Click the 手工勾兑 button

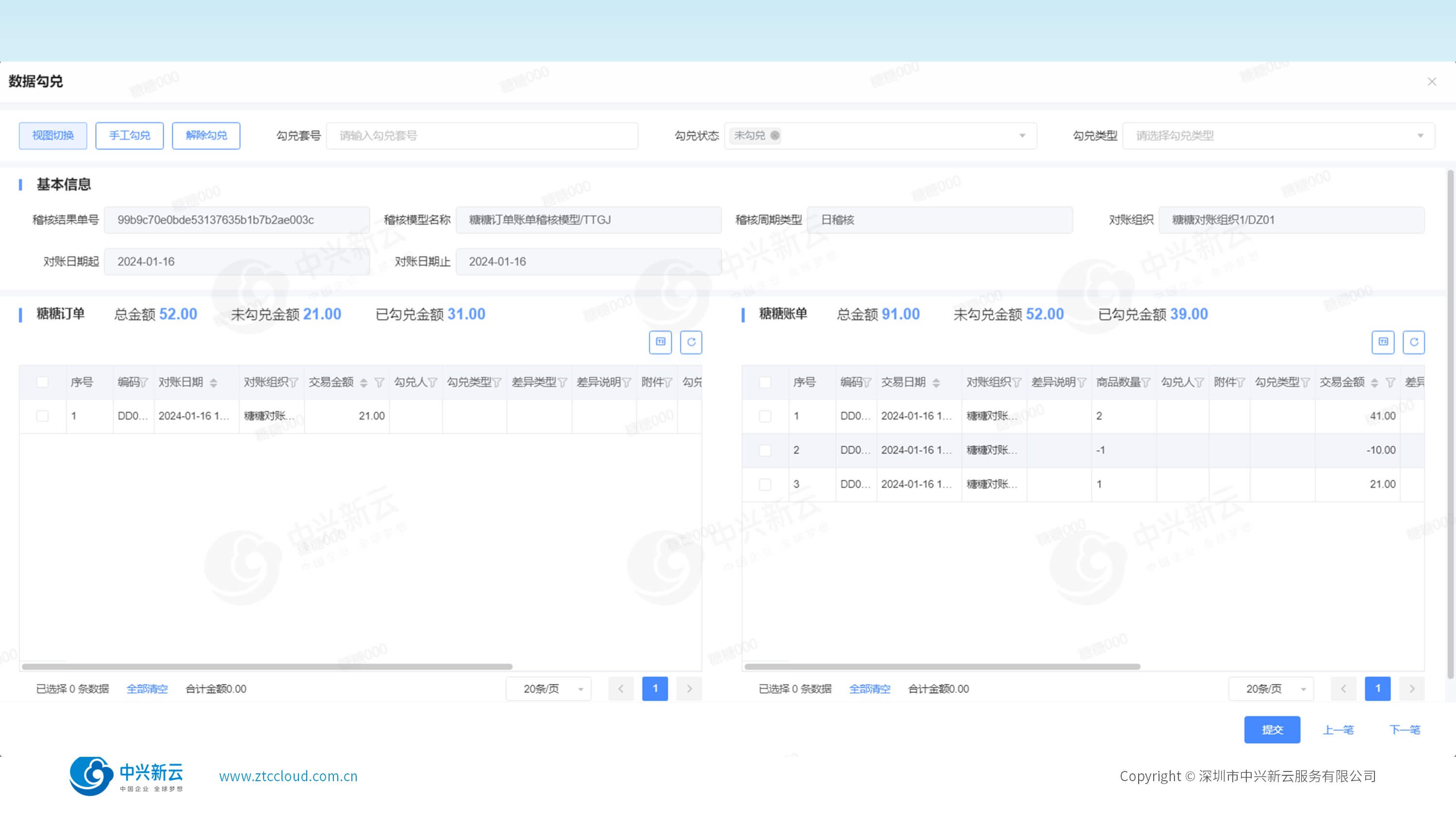click(x=130, y=135)
